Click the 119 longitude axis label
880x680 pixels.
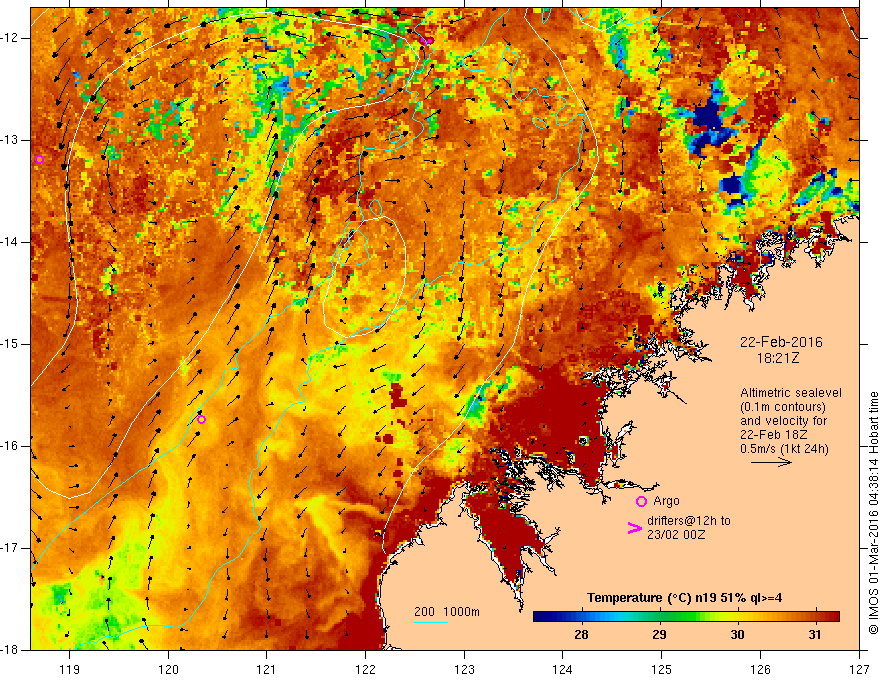coord(70,669)
